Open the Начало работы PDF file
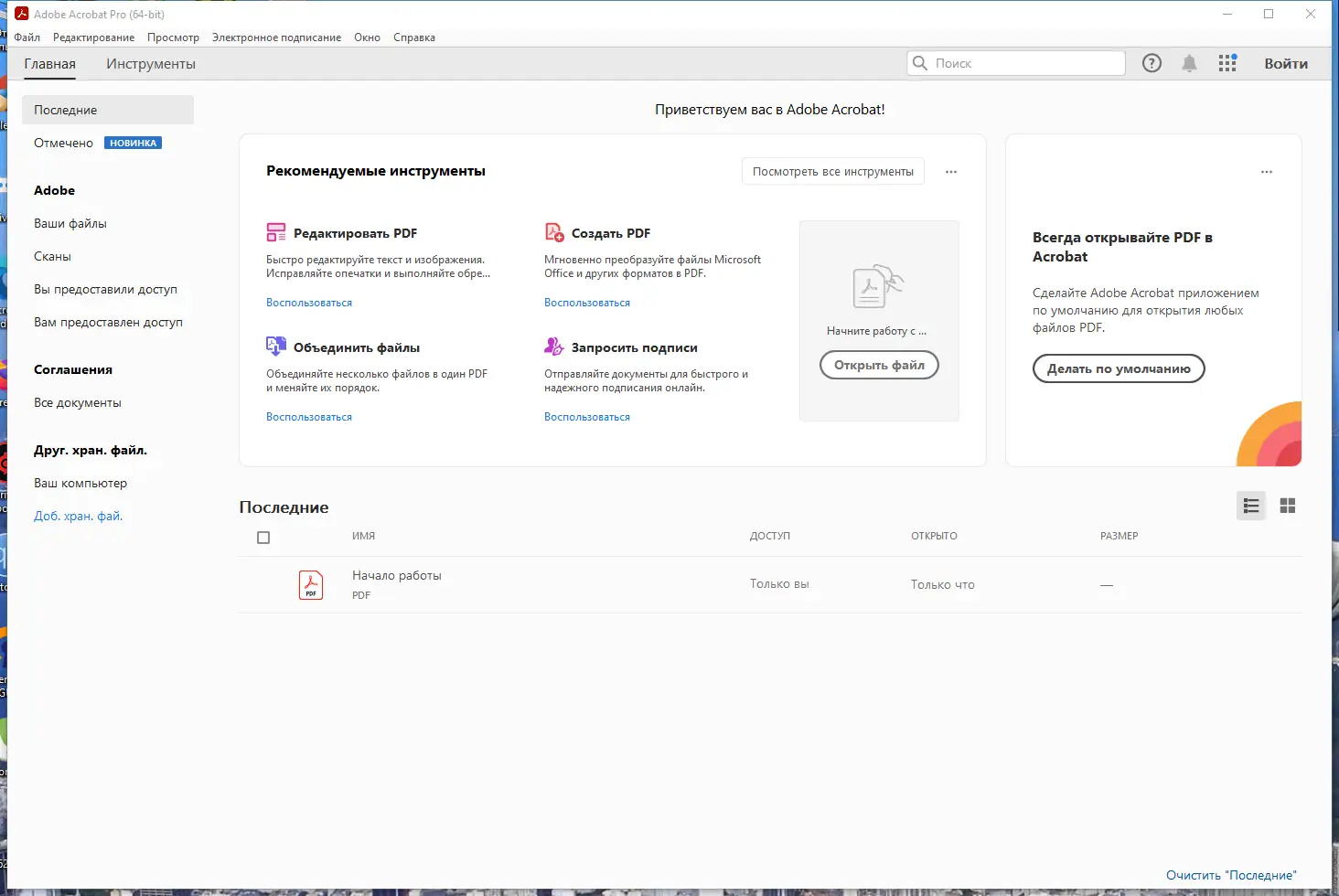The height and width of the screenshot is (896, 1339). 397,576
